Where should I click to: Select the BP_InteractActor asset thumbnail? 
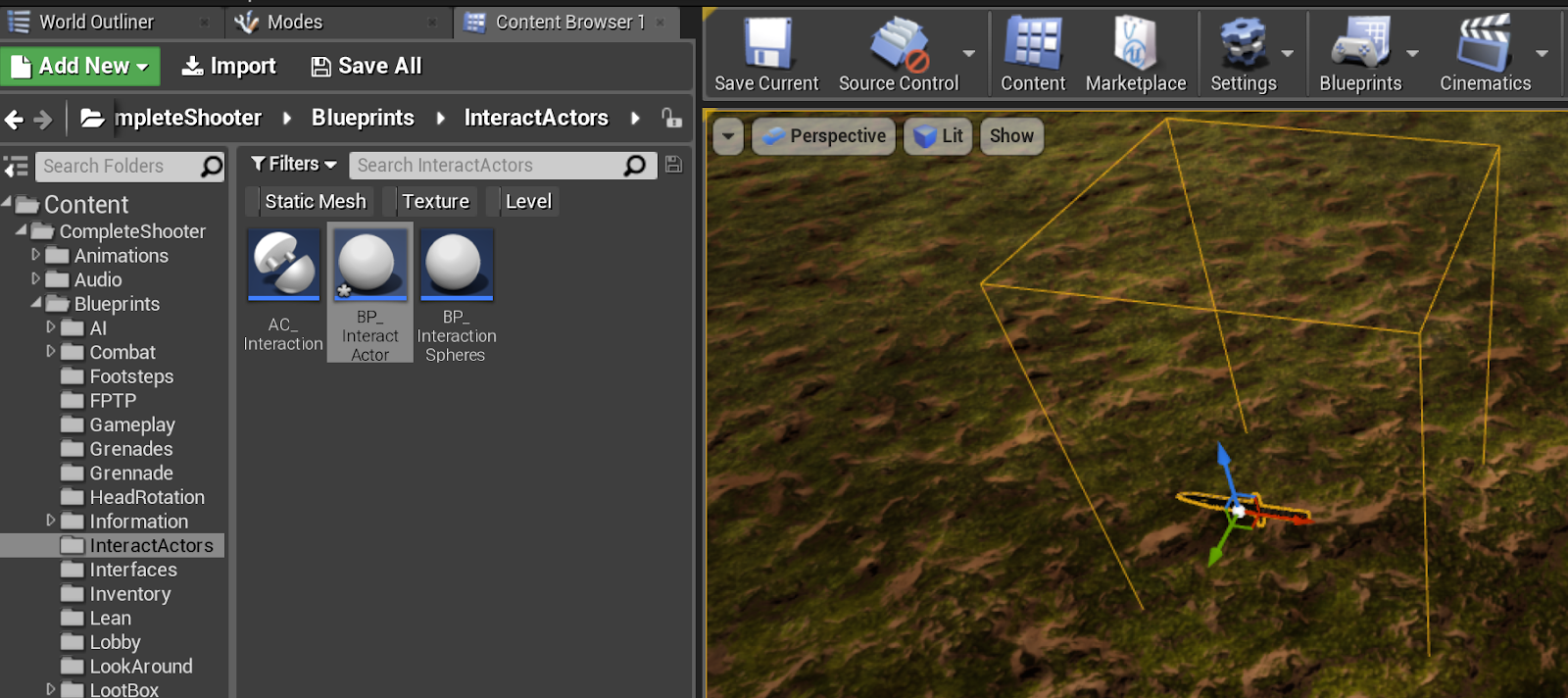[369, 265]
